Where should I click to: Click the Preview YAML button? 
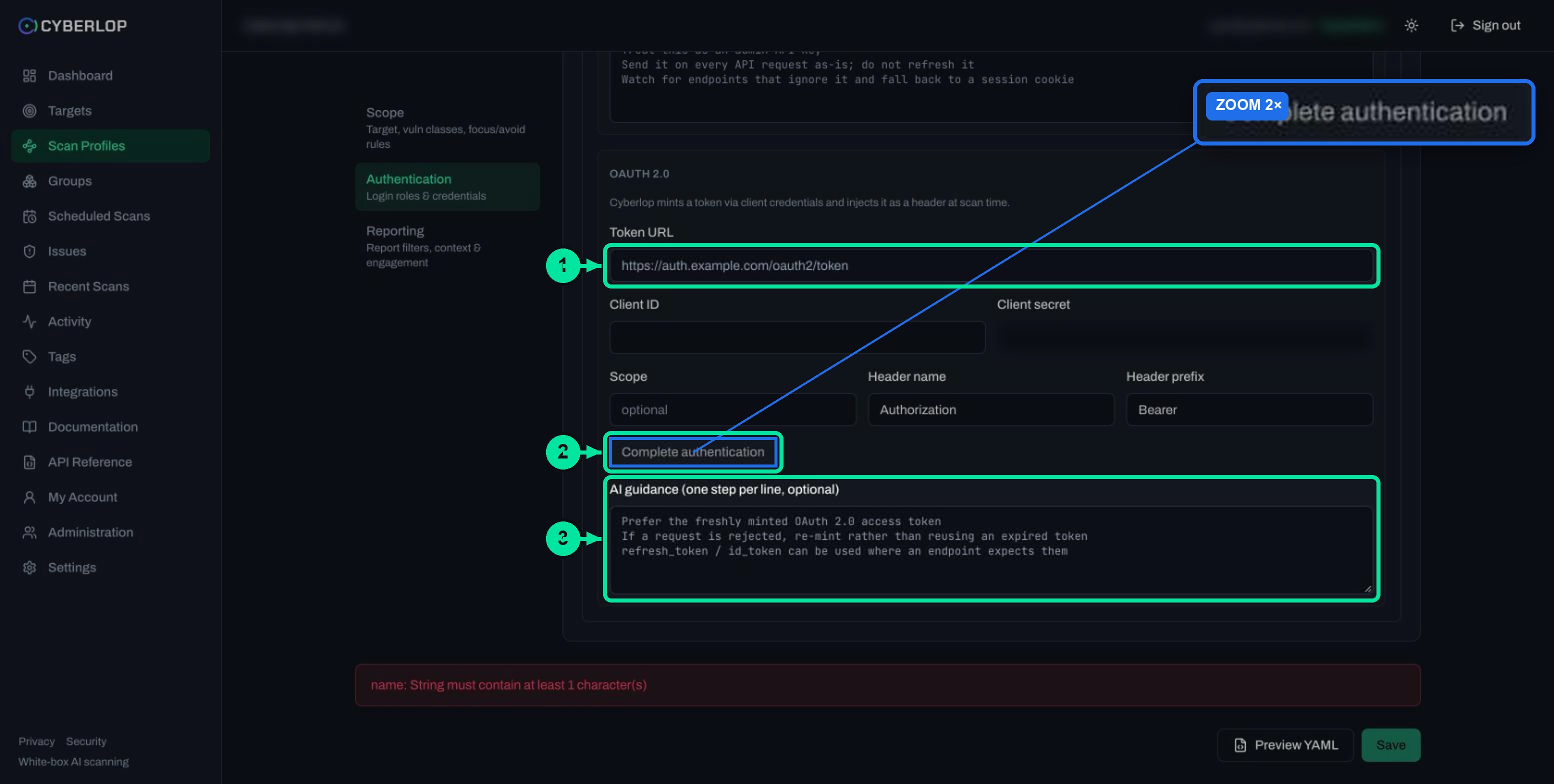(1285, 745)
